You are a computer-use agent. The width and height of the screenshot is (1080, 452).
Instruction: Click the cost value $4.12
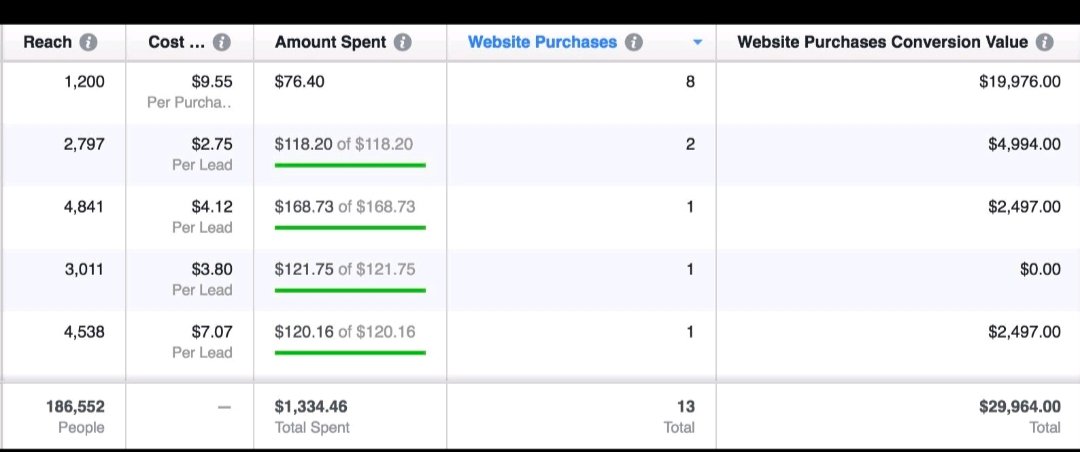point(212,207)
